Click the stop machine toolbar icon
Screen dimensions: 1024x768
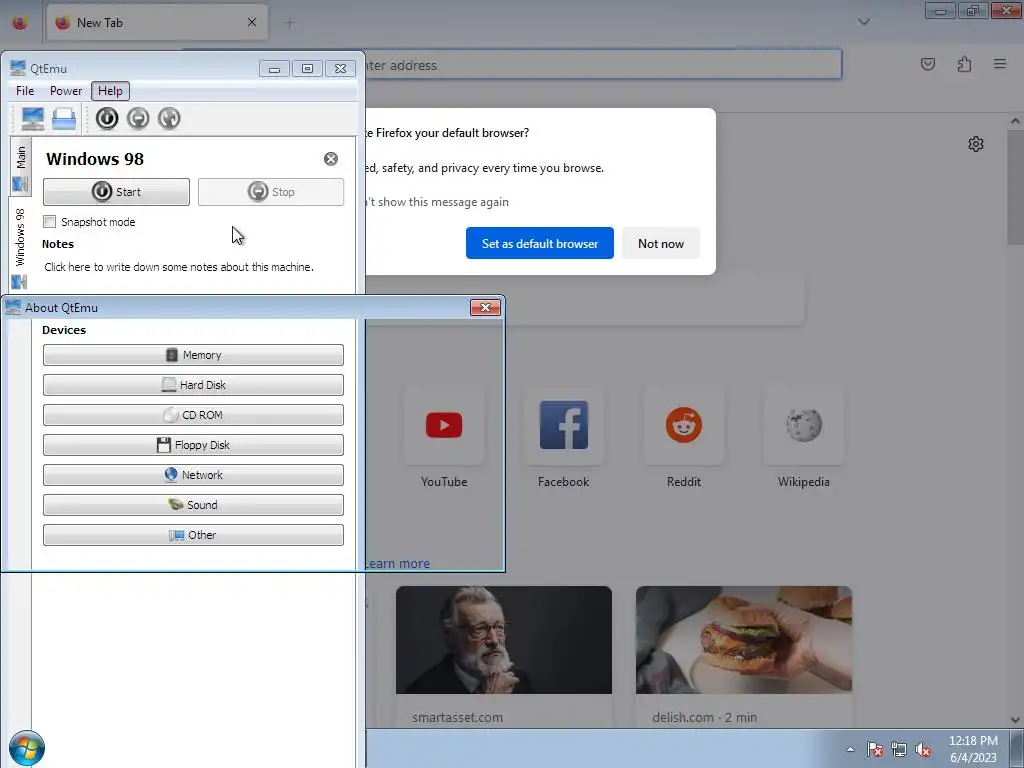(x=138, y=118)
